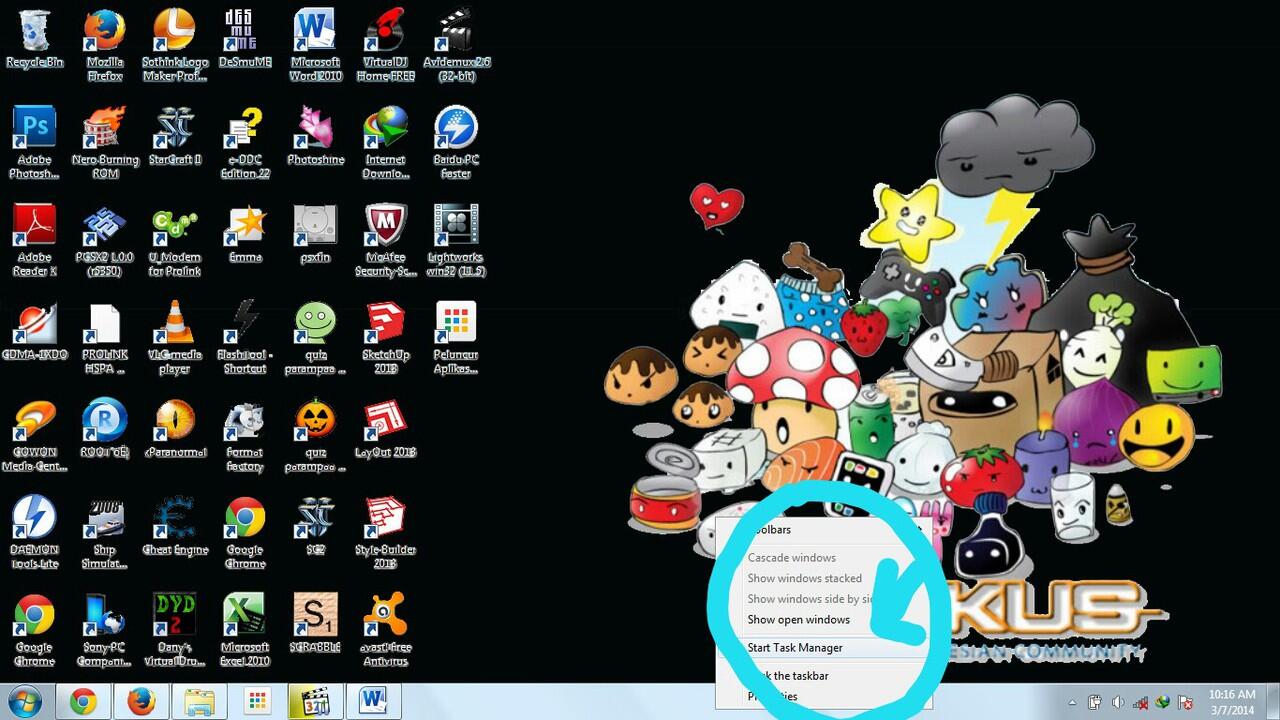The height and width of the screenshot is (720, 1280).
Task: Click the Windows Start button
Action: point(23,701)
